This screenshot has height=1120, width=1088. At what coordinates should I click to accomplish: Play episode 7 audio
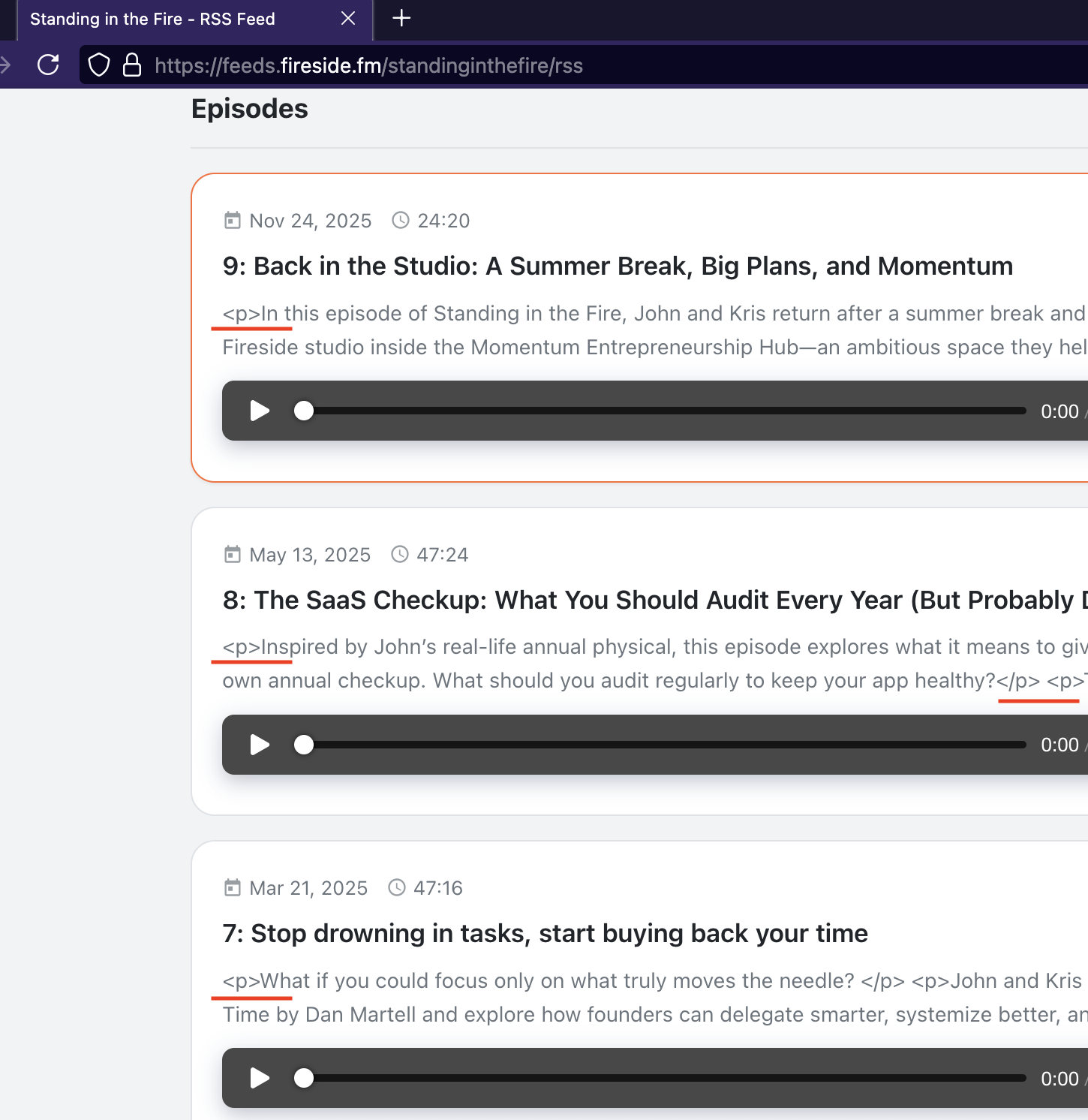[x=260, y=1078]
